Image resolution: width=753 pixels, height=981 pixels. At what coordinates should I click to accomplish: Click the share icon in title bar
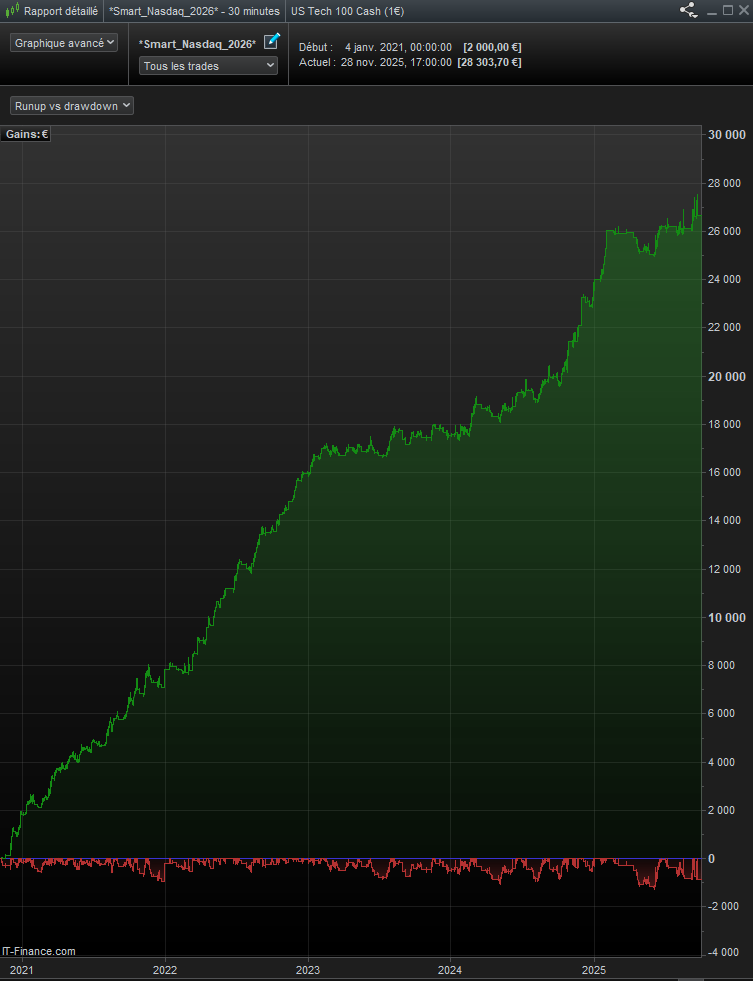(x=688, y=10)
